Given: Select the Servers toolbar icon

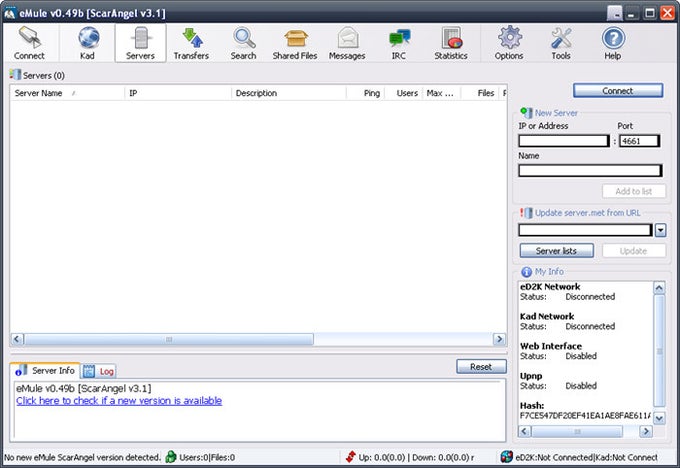Looking at the screenshot, I should pos(140,43).
